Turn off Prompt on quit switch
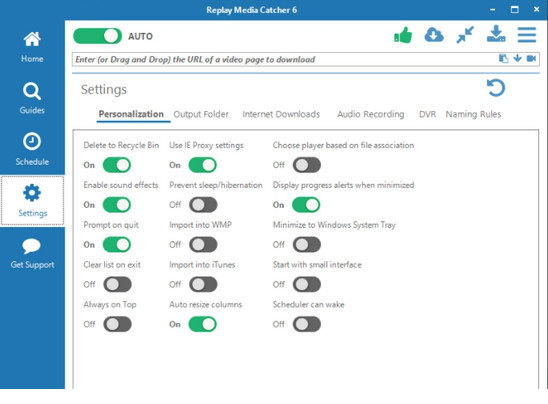Screen dimensions: 548x404 117,245
